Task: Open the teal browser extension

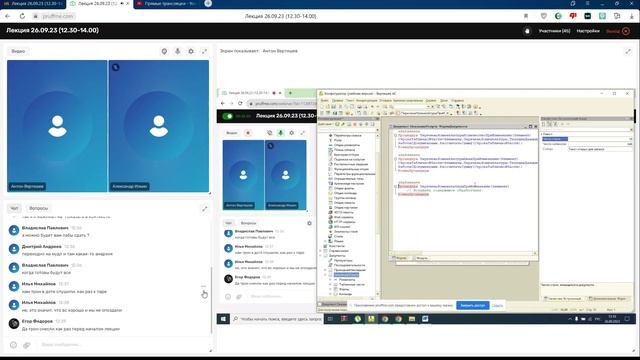Action: coord(602,16)
